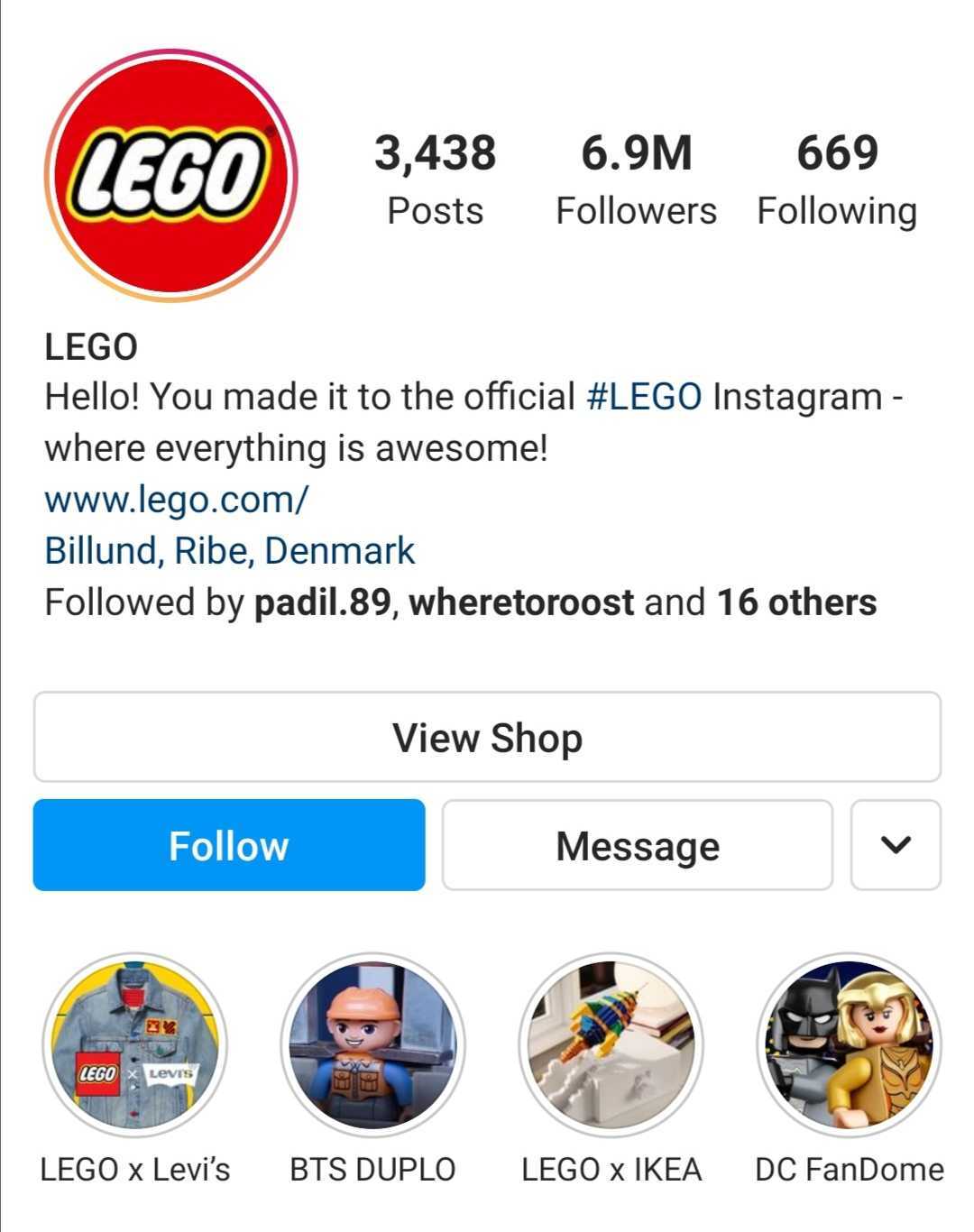View the 6.9M Followers list
974x1232 pixels.
click(x=636, y=179)
